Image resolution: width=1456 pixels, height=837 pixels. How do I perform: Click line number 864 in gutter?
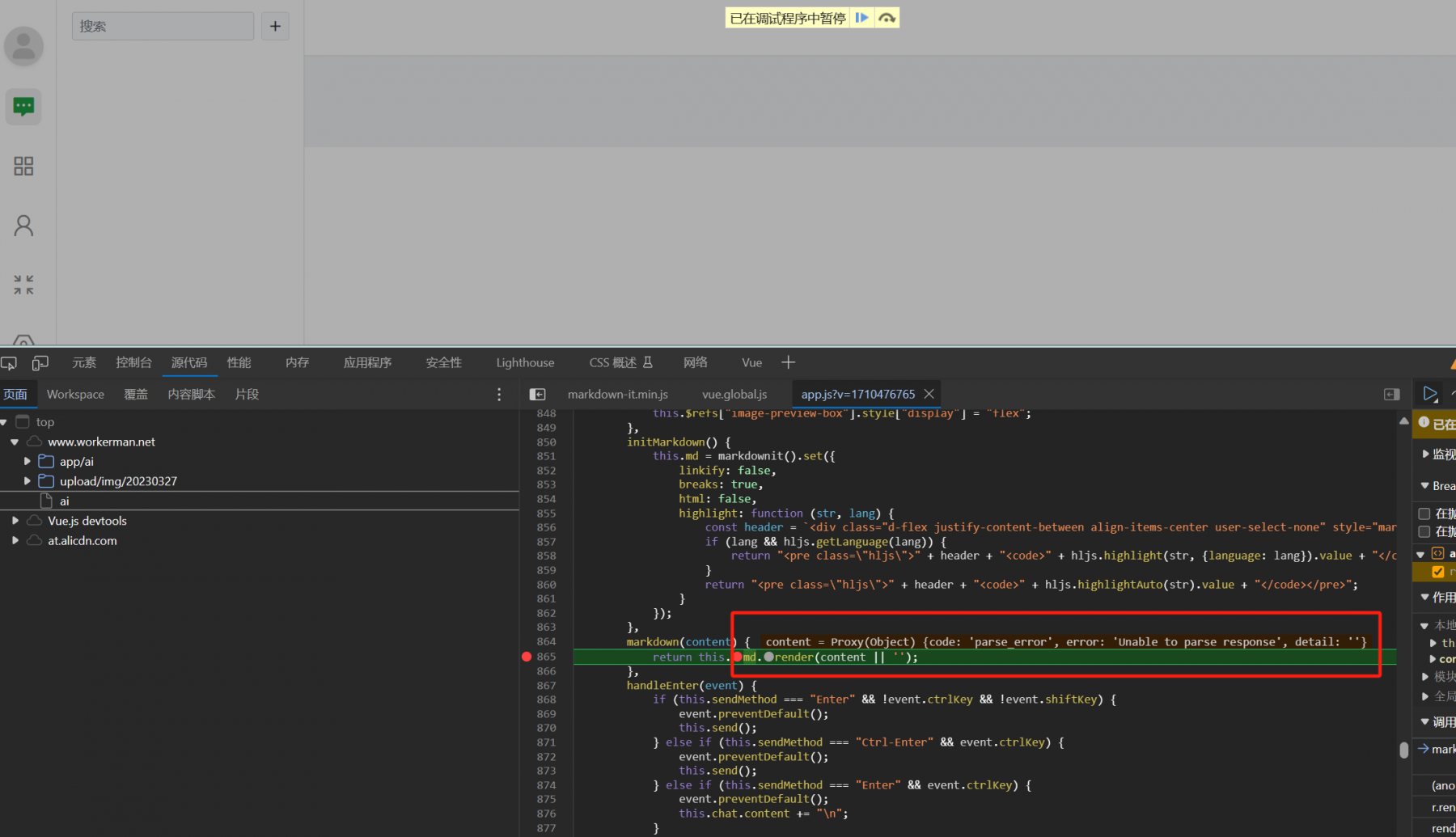546,642
